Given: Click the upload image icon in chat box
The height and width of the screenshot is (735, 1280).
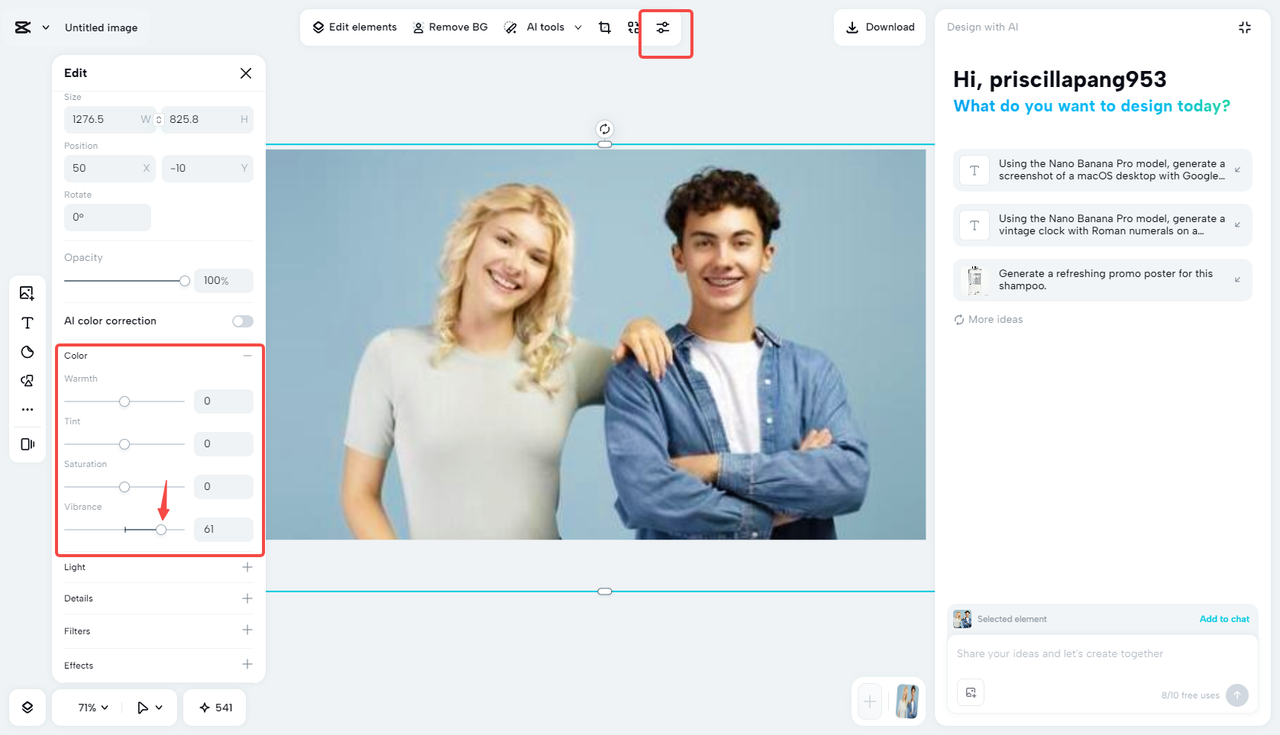Looking at the screenshot, I should [x=971, y=693].
